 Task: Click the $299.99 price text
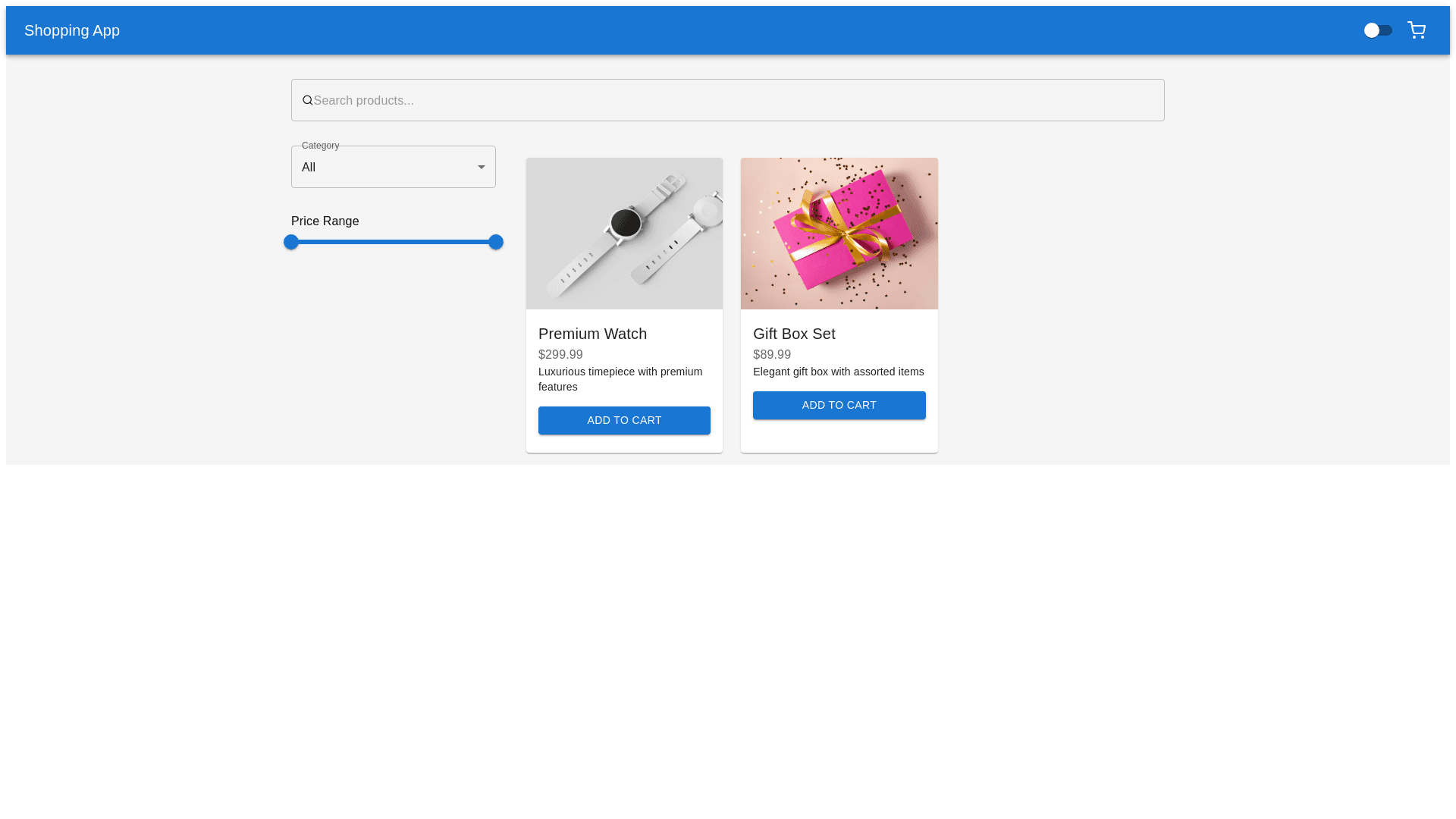(560, 355)
